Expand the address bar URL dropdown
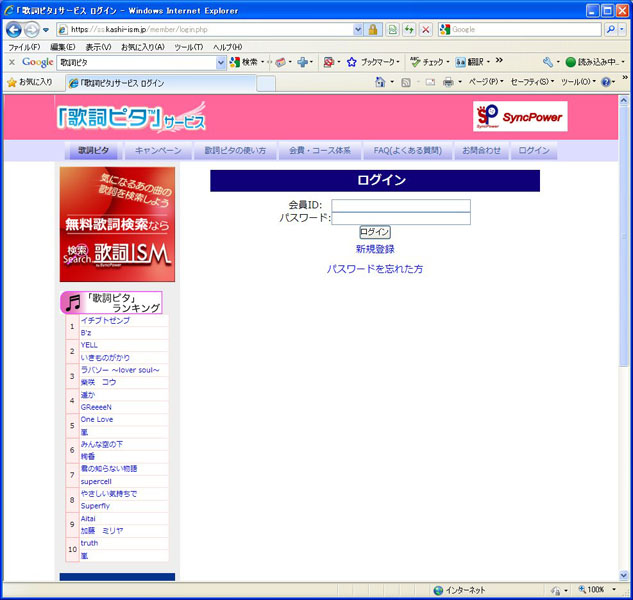The height and width of the screenshot is (600, 633). 357,30
